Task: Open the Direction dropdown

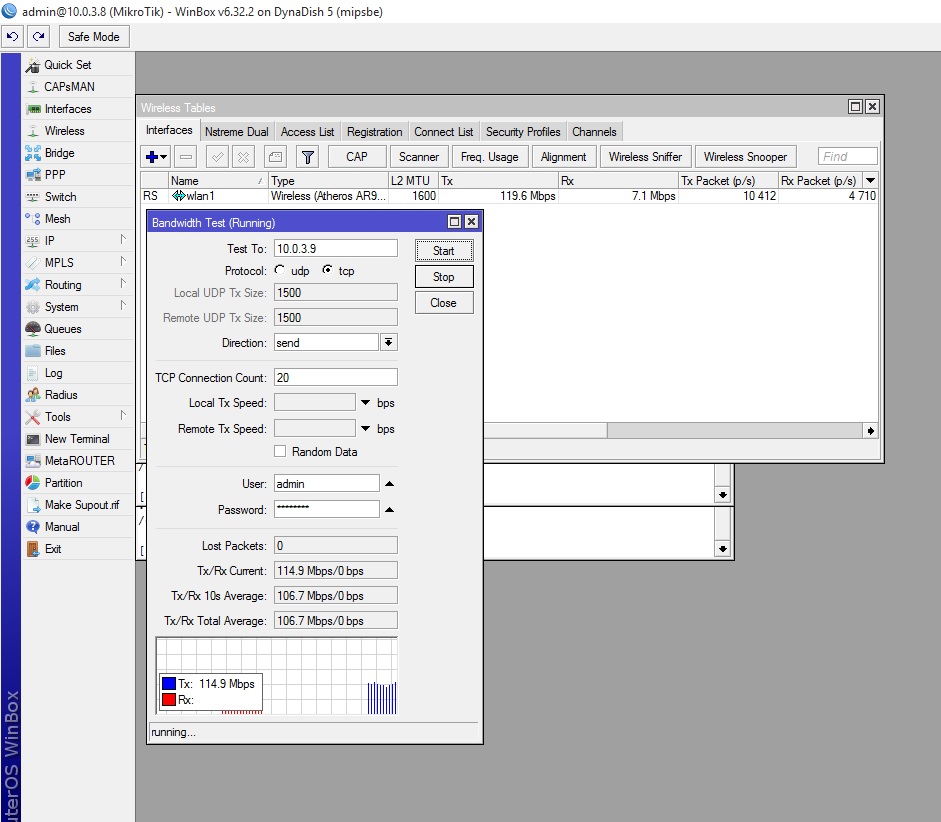Action: [388, 343]
